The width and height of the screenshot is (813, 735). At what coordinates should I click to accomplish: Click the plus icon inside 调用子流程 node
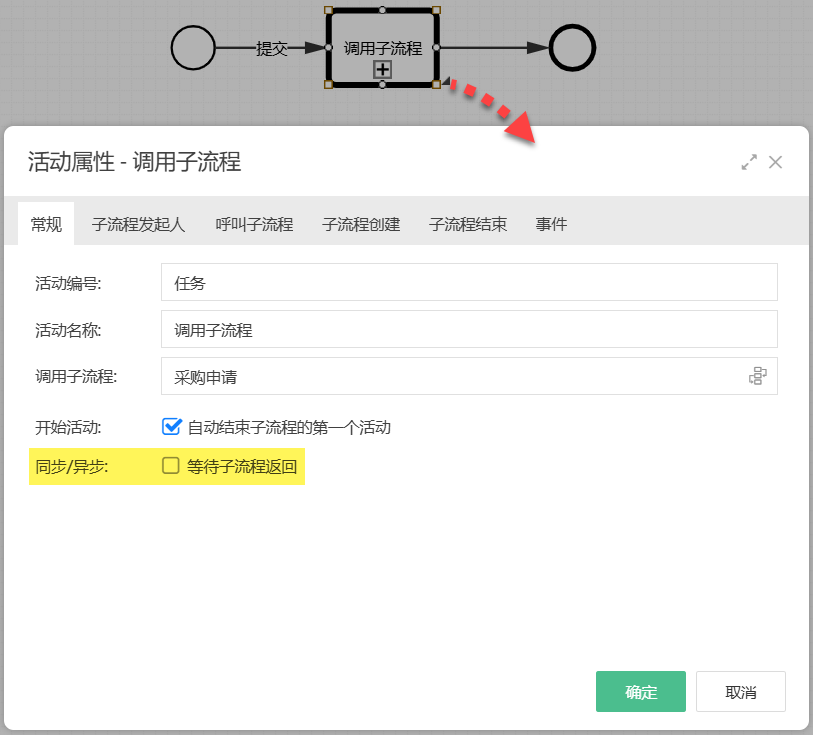380,70
